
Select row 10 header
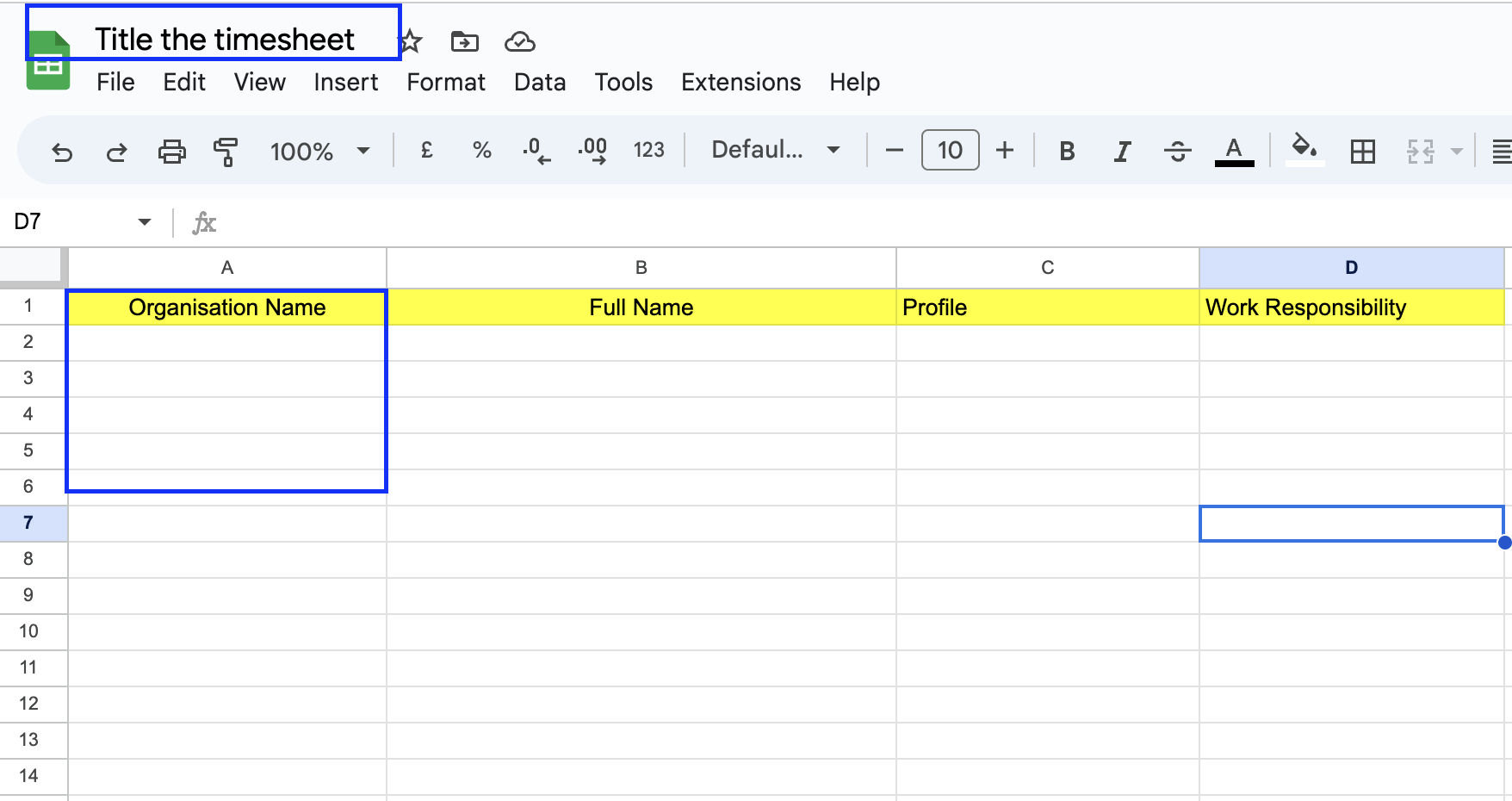pyautogui.click(x=34, y=631)
